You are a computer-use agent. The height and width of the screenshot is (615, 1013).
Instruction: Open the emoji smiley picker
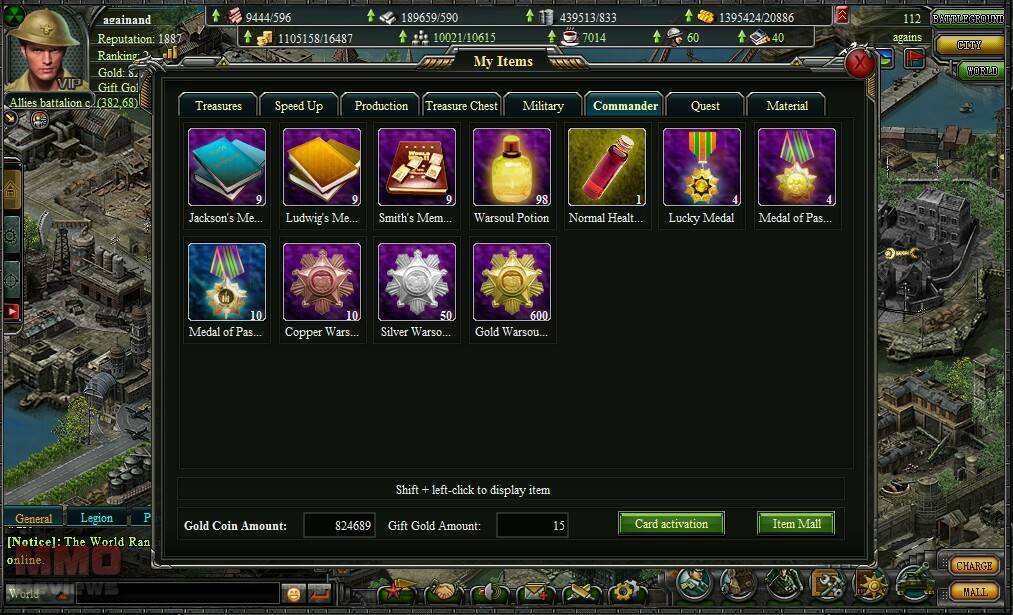tap(293, 593)
